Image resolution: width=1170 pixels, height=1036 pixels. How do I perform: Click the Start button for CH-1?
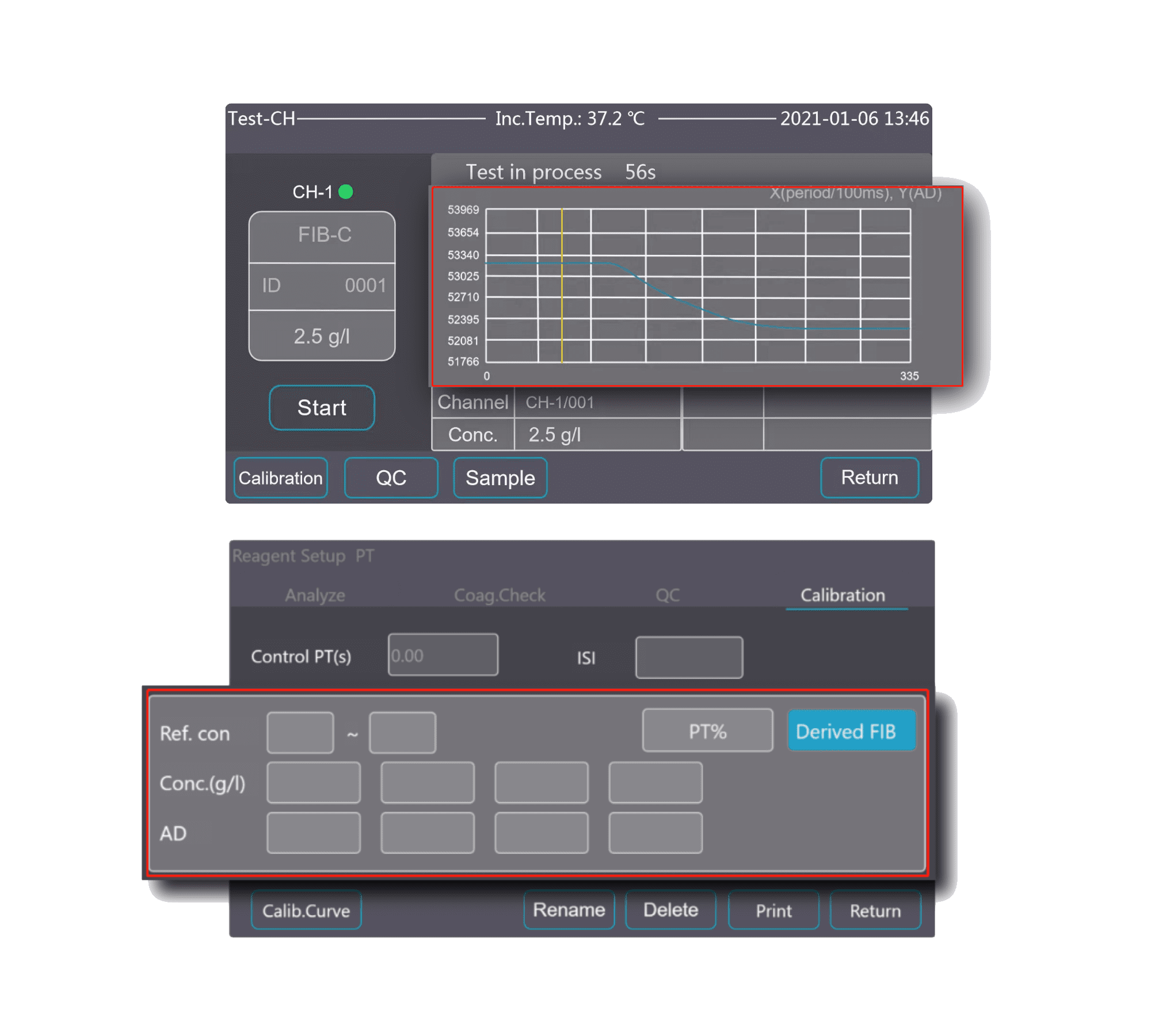coord(322,408)
